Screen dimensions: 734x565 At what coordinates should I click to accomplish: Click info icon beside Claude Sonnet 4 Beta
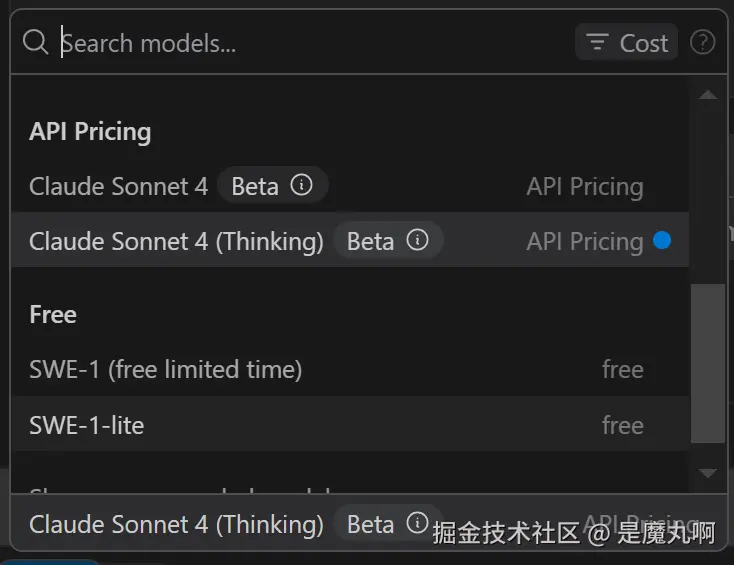click(x=301, y=185)
